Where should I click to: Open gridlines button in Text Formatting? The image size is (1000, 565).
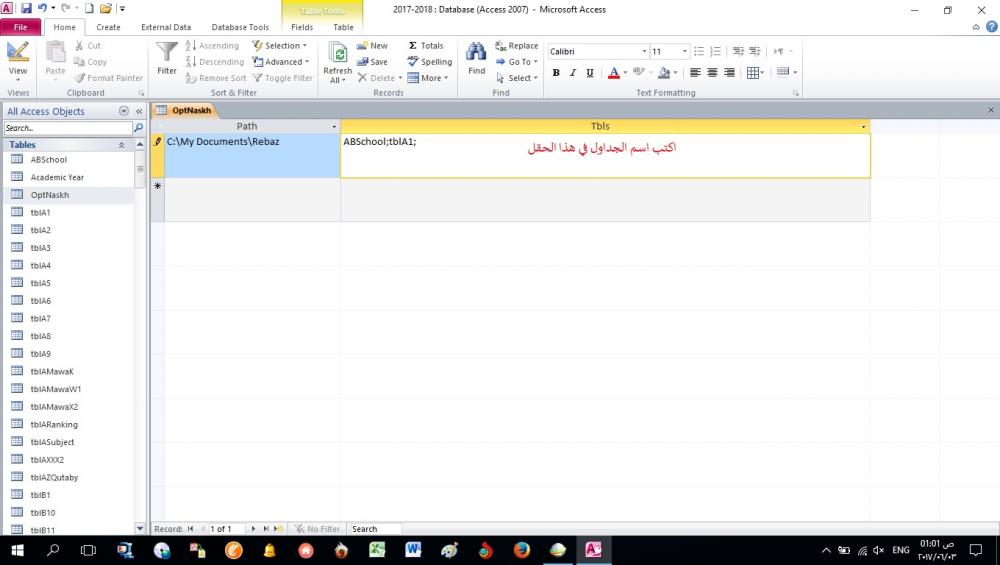754,73
